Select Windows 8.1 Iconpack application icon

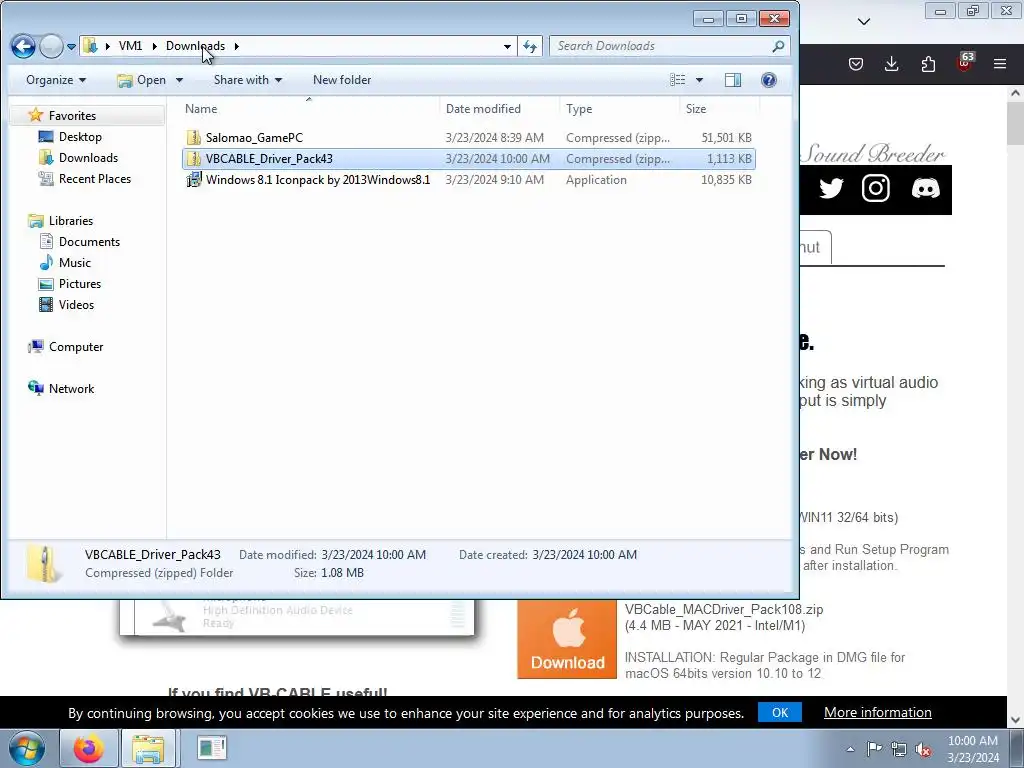click(193, 180)
